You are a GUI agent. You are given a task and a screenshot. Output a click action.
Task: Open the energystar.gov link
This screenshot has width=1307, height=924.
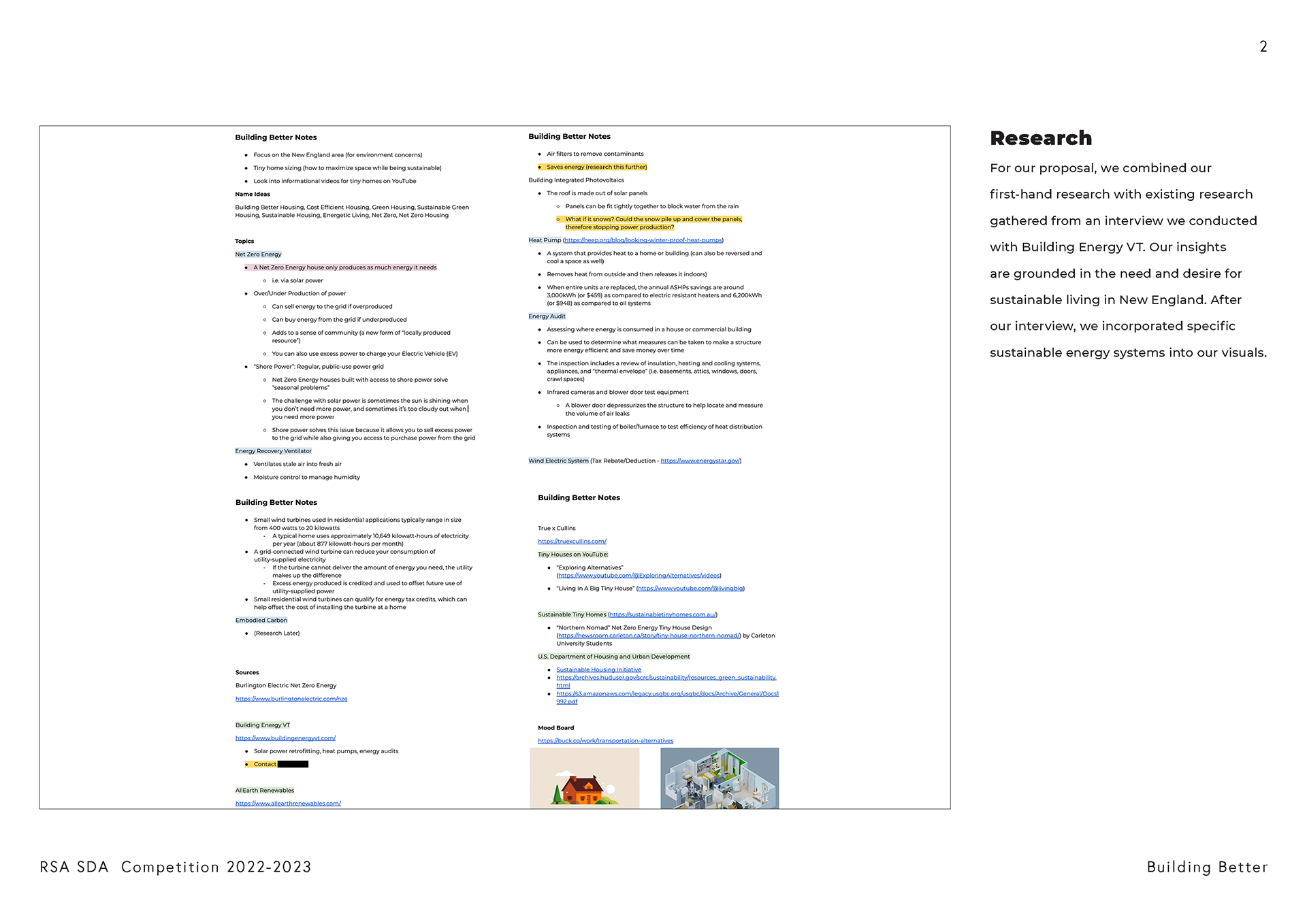click(700, 461)
